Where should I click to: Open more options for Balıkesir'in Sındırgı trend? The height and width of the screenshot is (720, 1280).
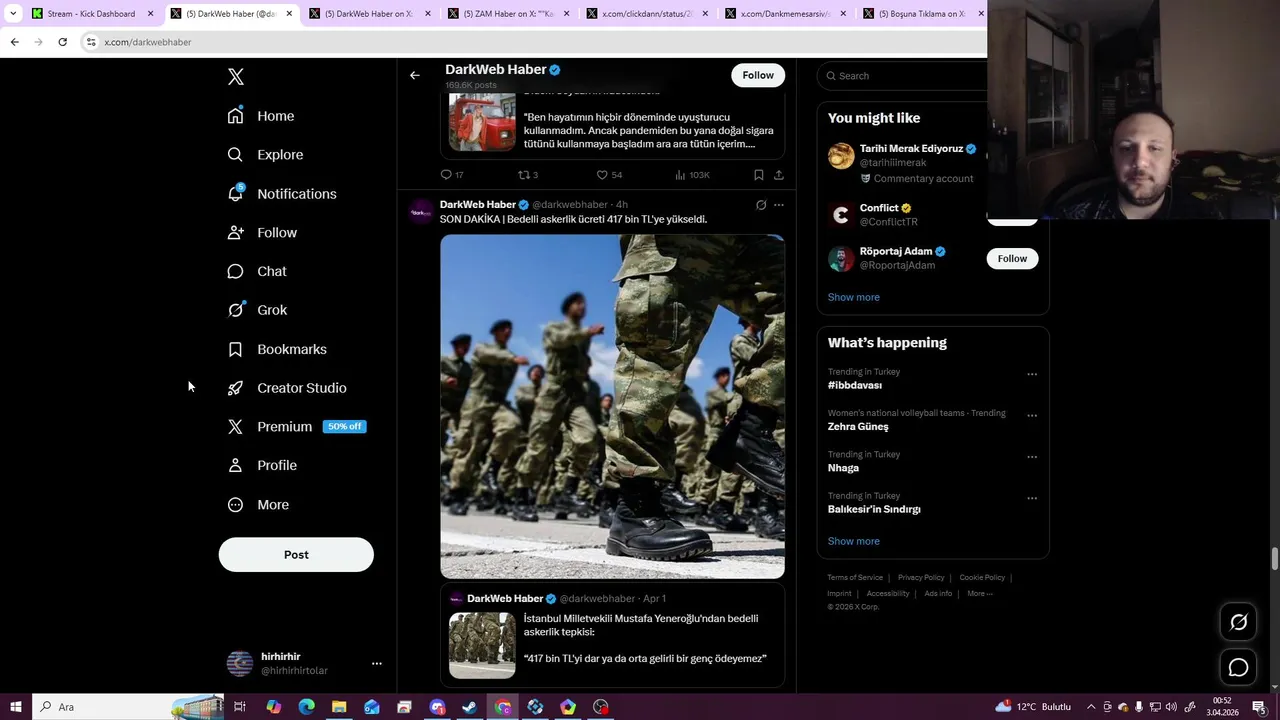(1032, 498)
